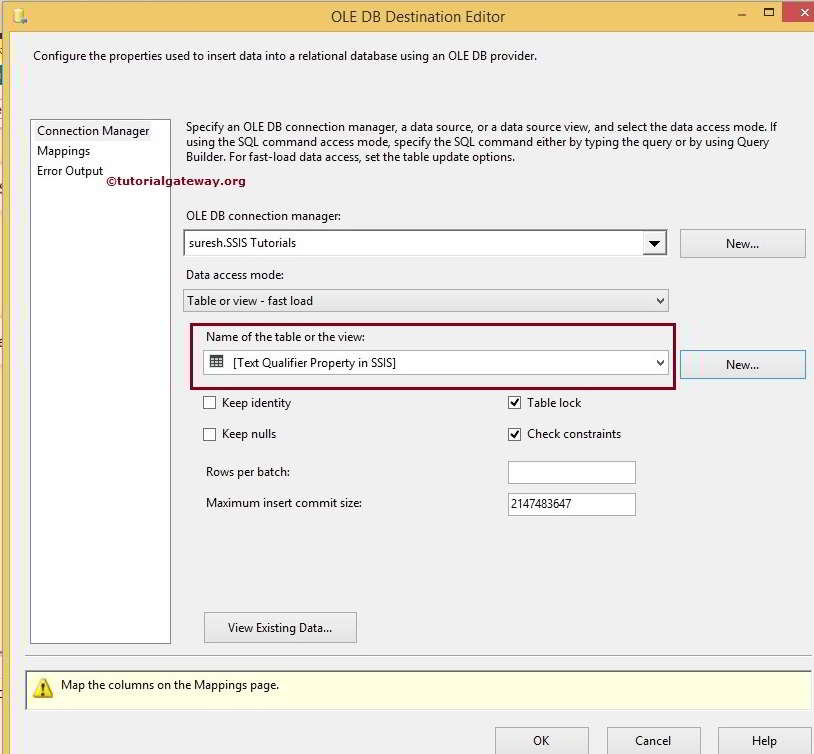
Task: Open the OLE DB connection manager dropdown
Action: [655, 242]
